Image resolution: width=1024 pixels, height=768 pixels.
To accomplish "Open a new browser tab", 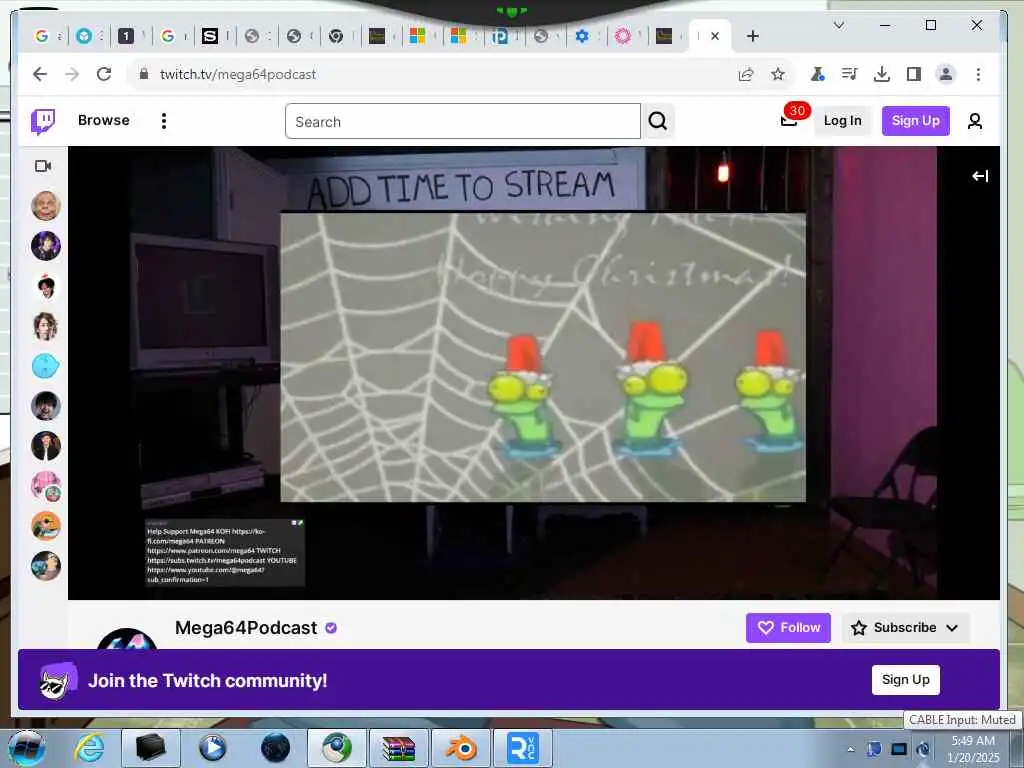I will pyautogui.click(x=752, y=36).
